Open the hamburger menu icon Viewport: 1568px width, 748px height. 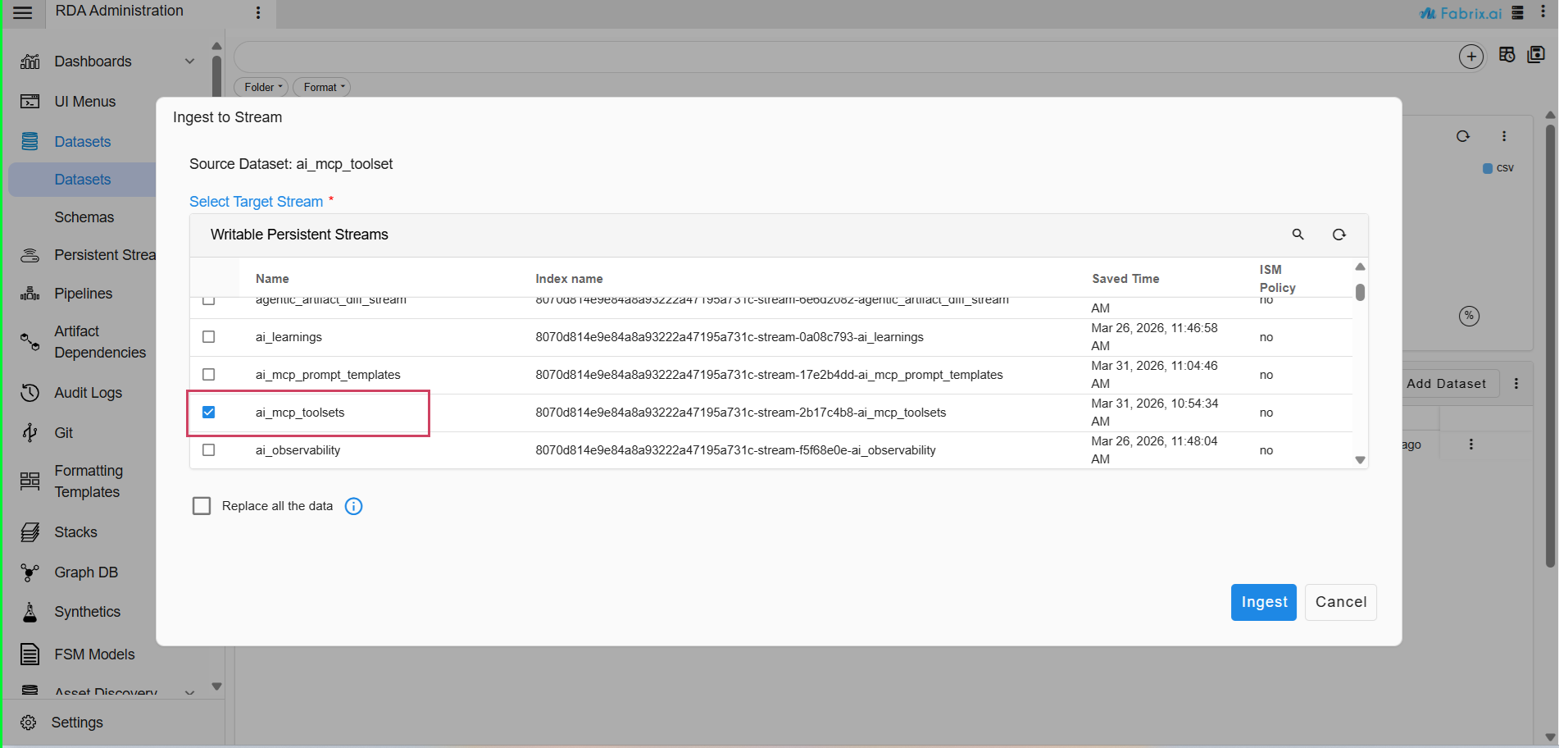click(x=23, y=12)
